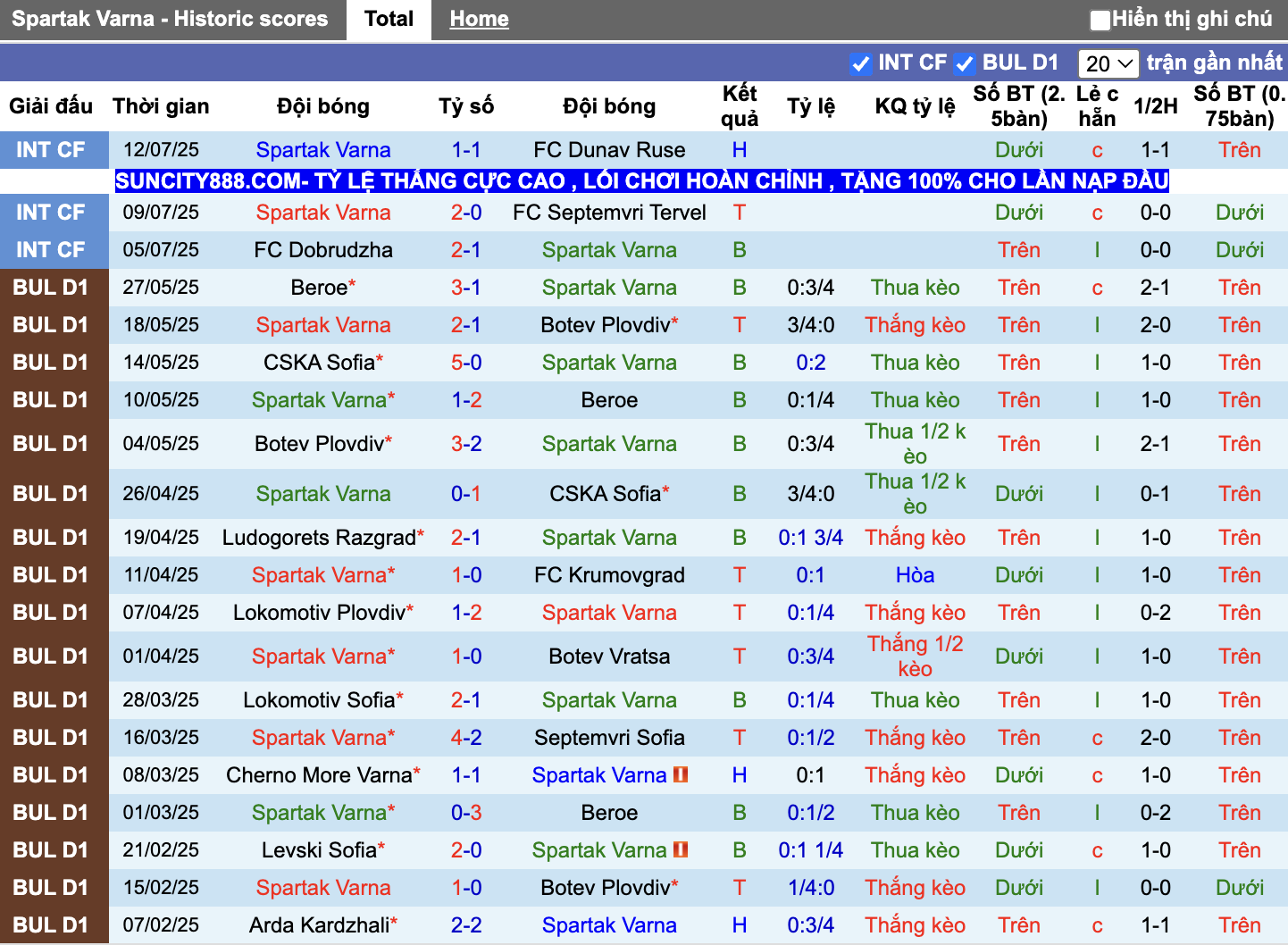This screenshot has height=945, width=1288.
Task: Click the 2-2 score on 07/02/25
Action: click(466, 925)
